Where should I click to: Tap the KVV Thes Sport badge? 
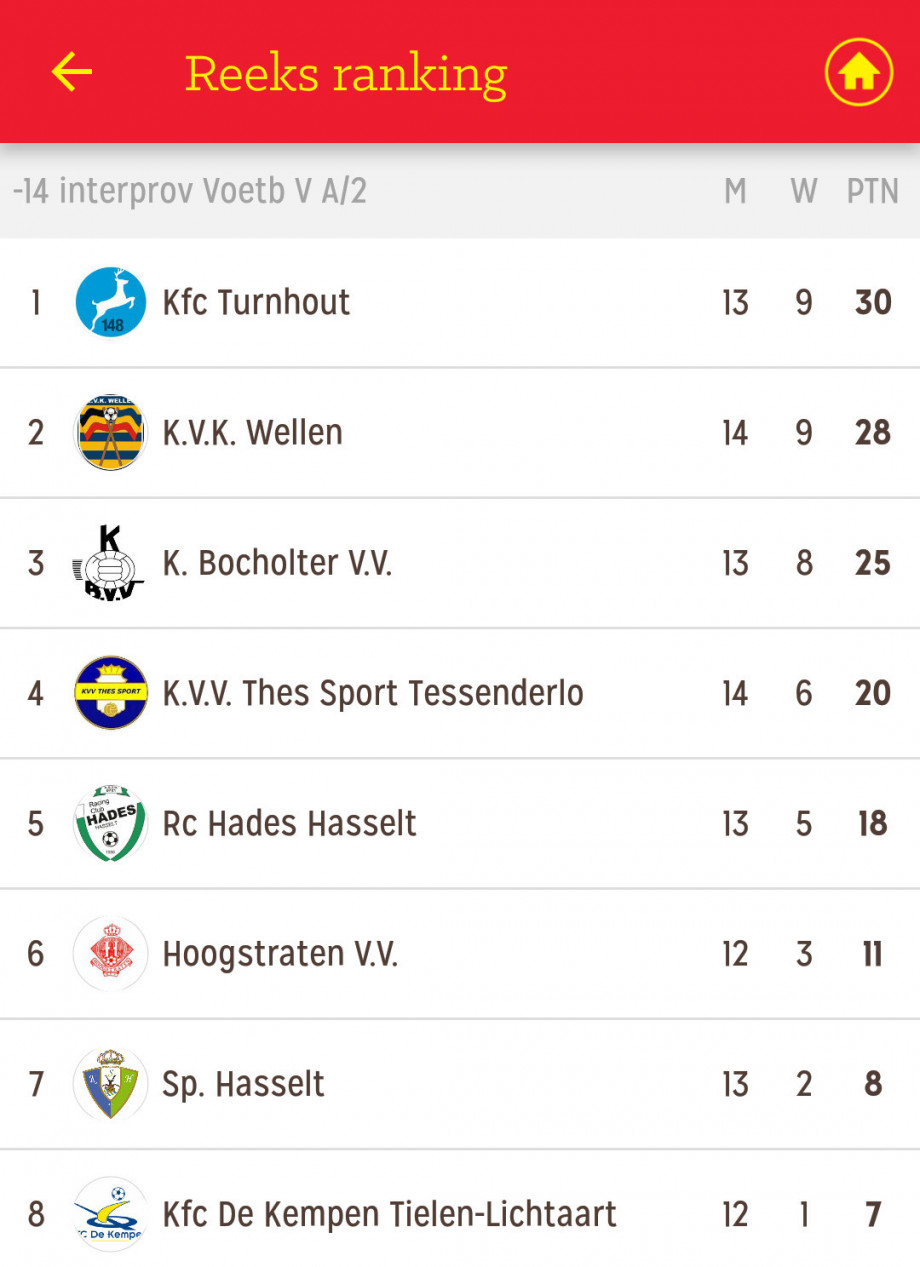pos(111,693)
